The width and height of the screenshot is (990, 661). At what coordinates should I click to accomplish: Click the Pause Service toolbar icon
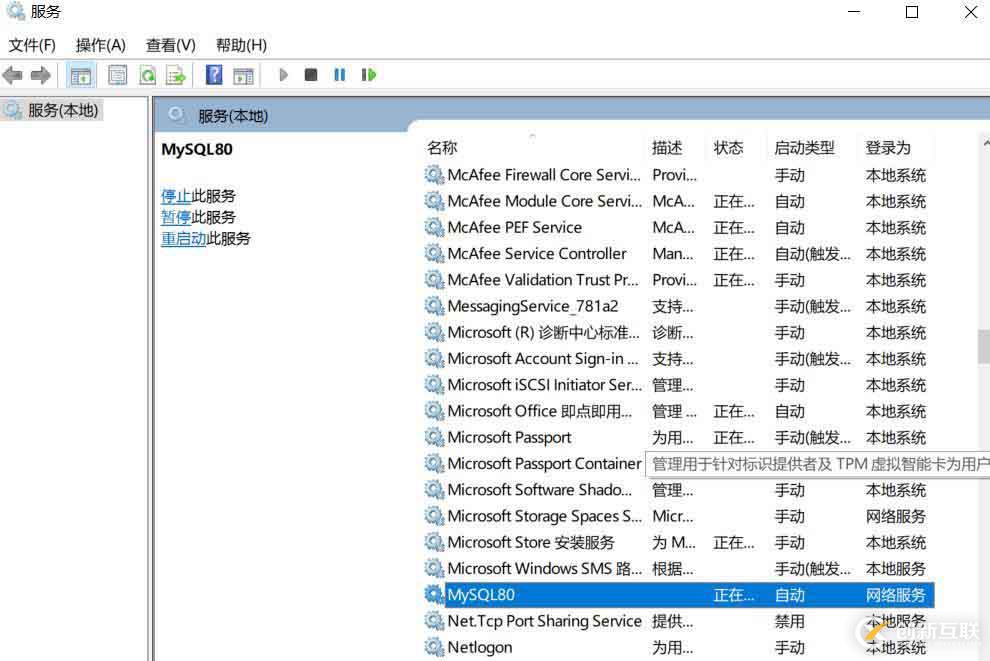click(340, 75)
